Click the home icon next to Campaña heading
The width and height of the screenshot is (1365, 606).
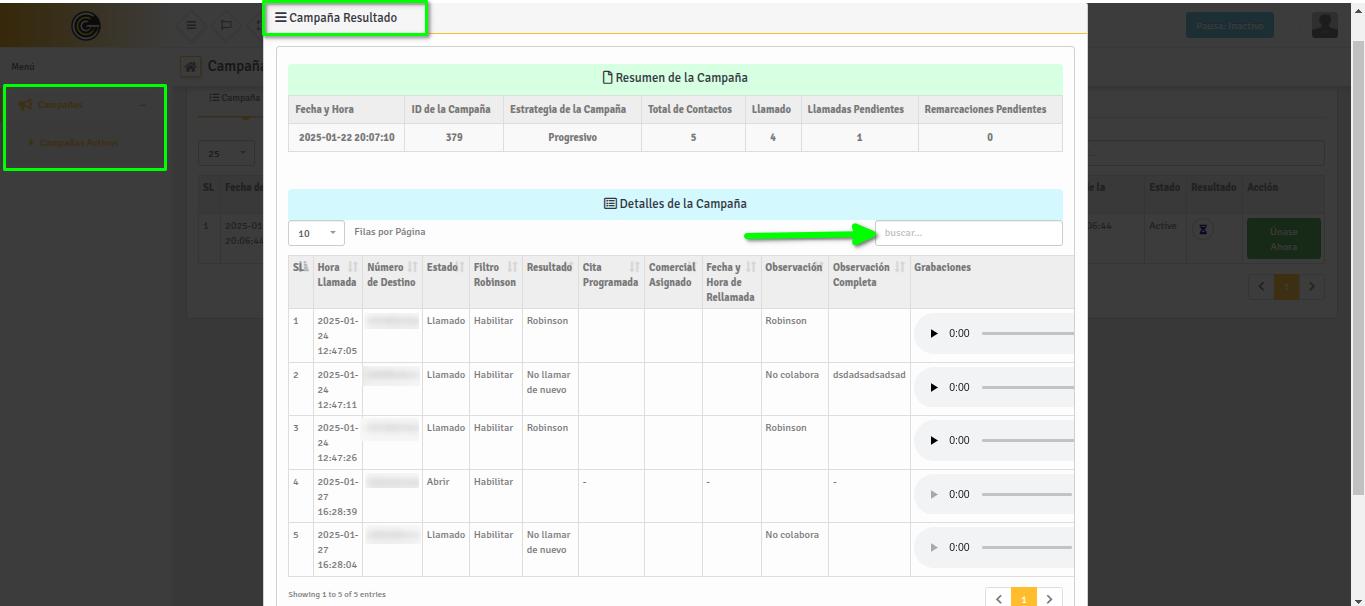point(191,67)
